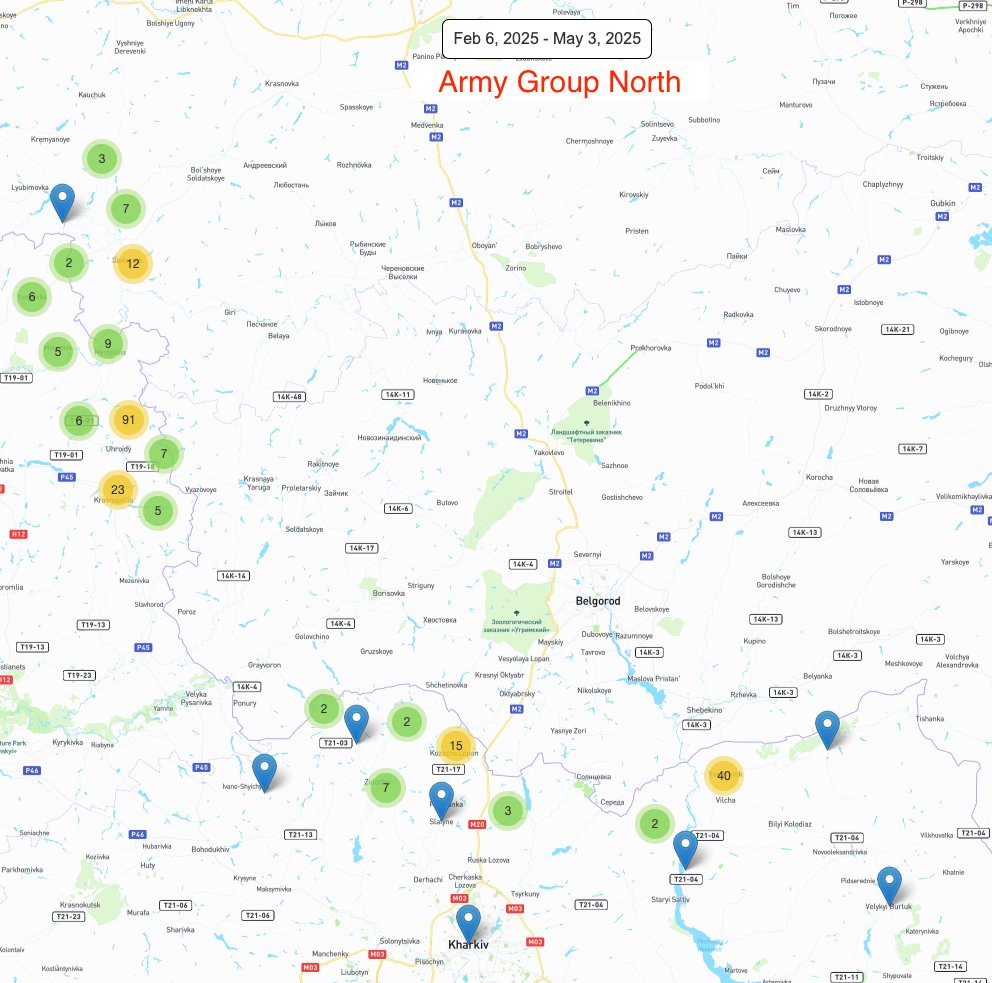
Task: Select the blue pin at Velykyi Burluk
Action: click(890, 884)
